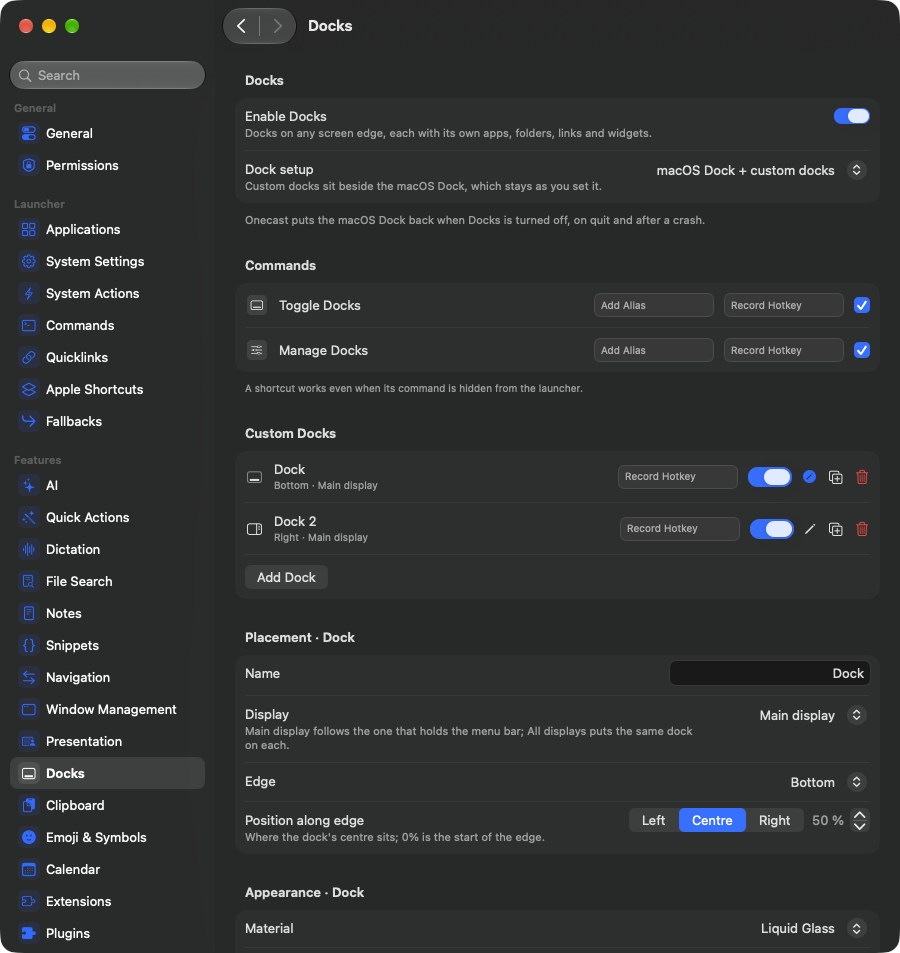Turn off the Enable Docks switch
Viewport: 900px width, 953px height.
point(851,116)
